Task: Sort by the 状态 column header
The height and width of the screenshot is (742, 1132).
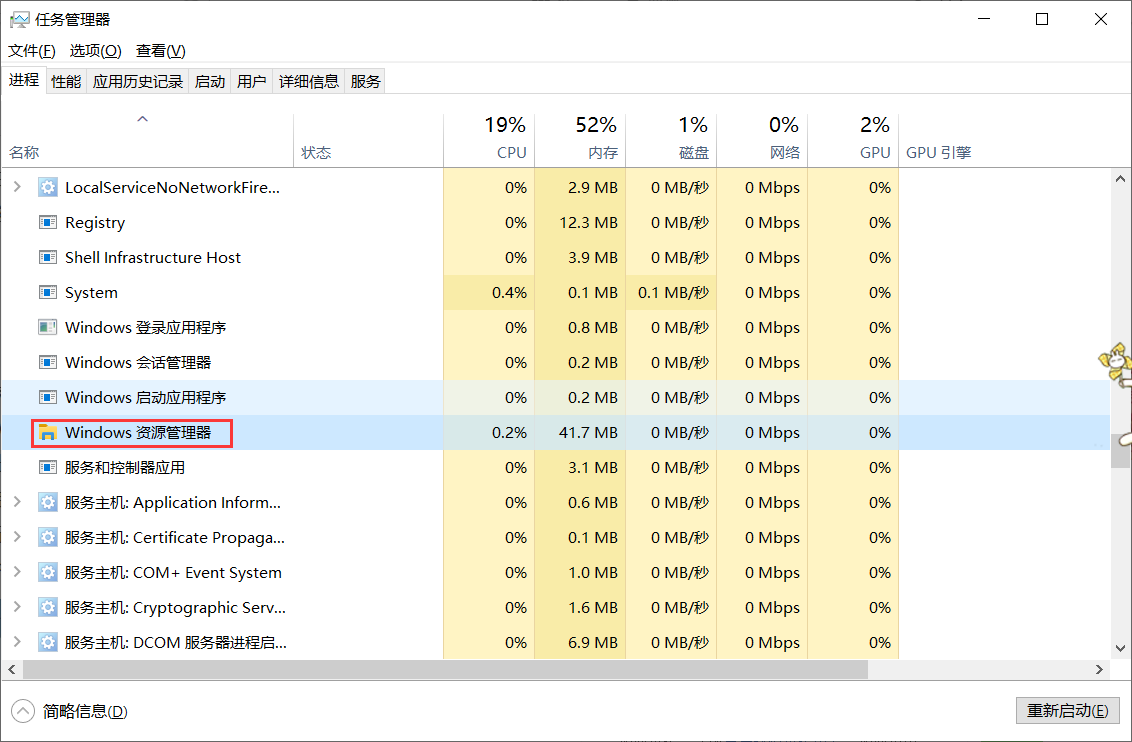Action: [x=368, y=141]
